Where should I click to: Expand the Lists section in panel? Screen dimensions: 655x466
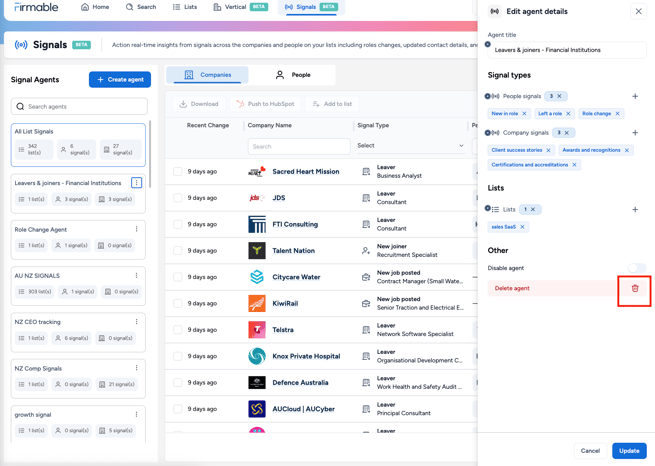[488, 209]
